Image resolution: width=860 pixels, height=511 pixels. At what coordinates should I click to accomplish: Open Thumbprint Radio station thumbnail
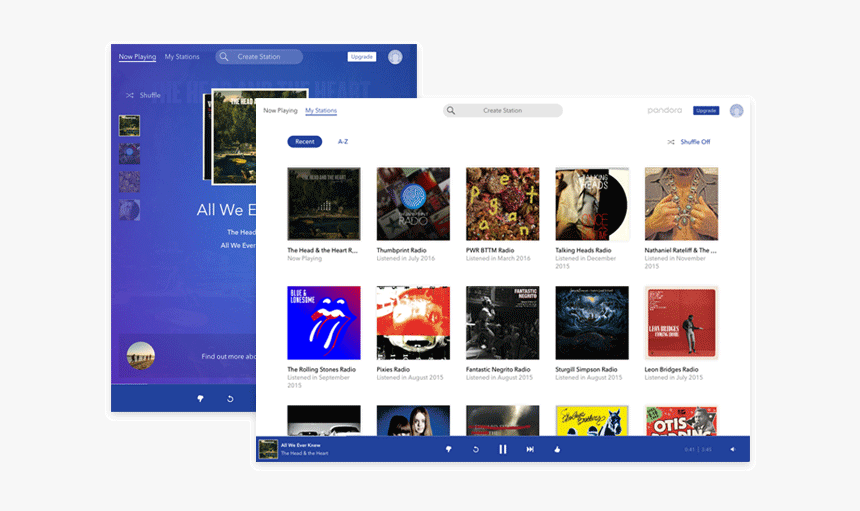tap(413, 203)
